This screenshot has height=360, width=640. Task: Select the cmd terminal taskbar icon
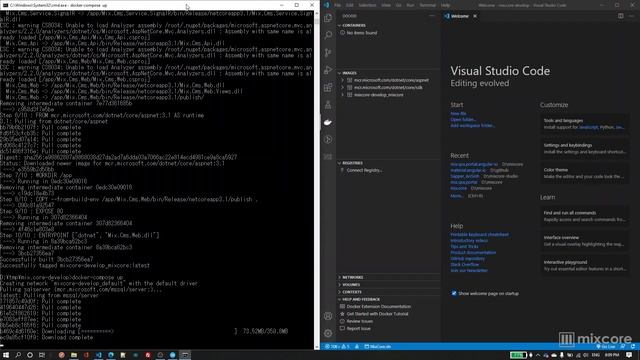click(185, 355)
